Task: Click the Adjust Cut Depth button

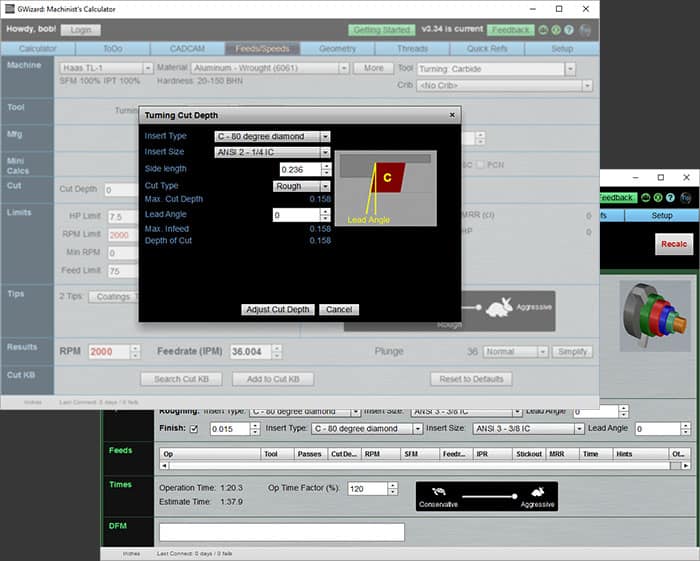Action: click(278, 309)
